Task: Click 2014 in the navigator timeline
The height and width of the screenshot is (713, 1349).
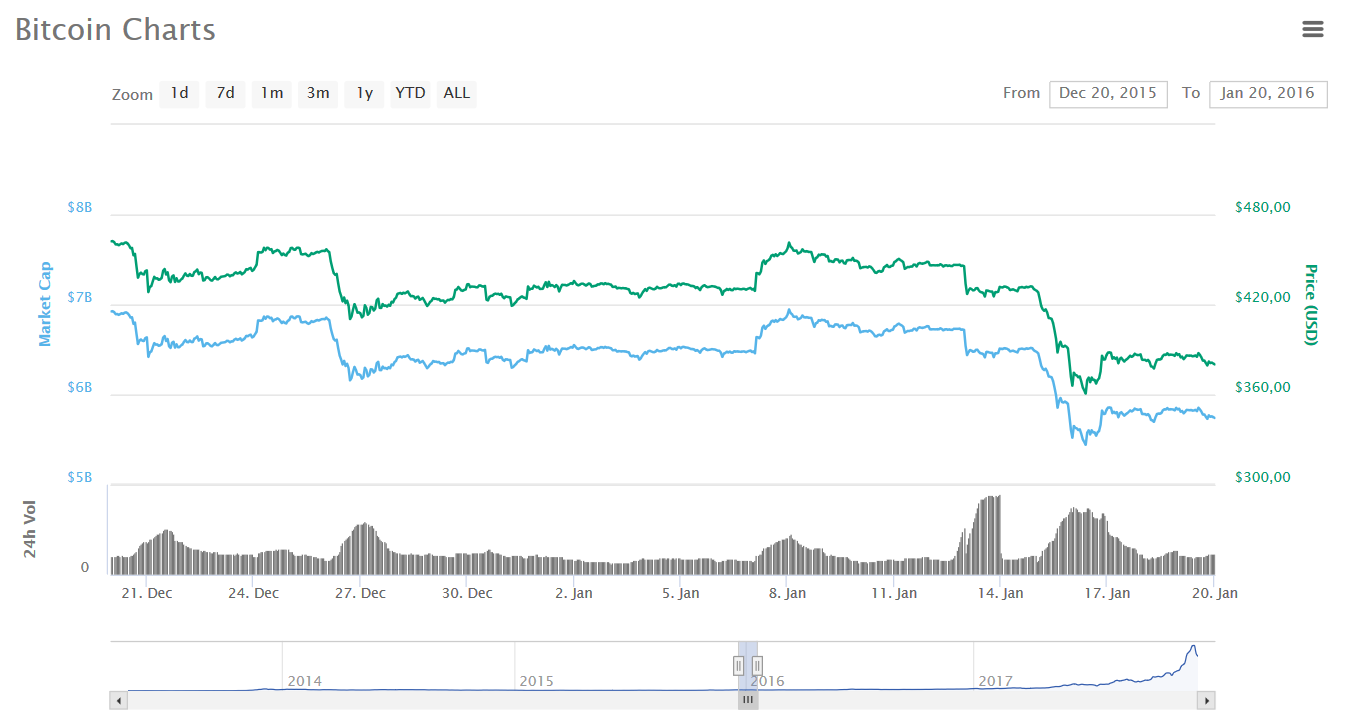Action: tap(304, 681)
